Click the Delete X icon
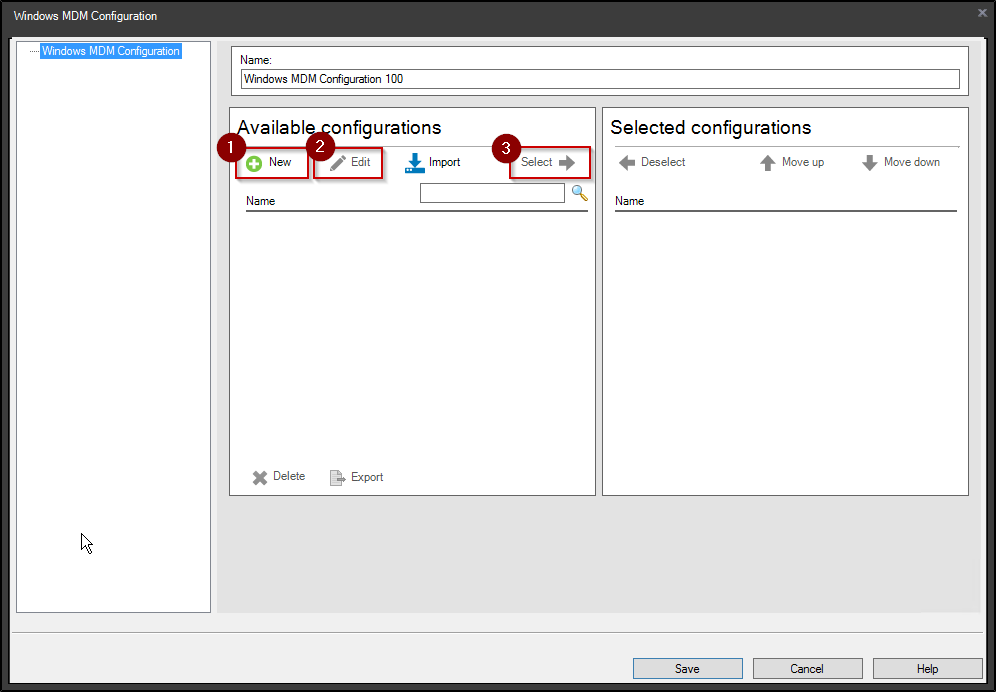 (260, 476)
